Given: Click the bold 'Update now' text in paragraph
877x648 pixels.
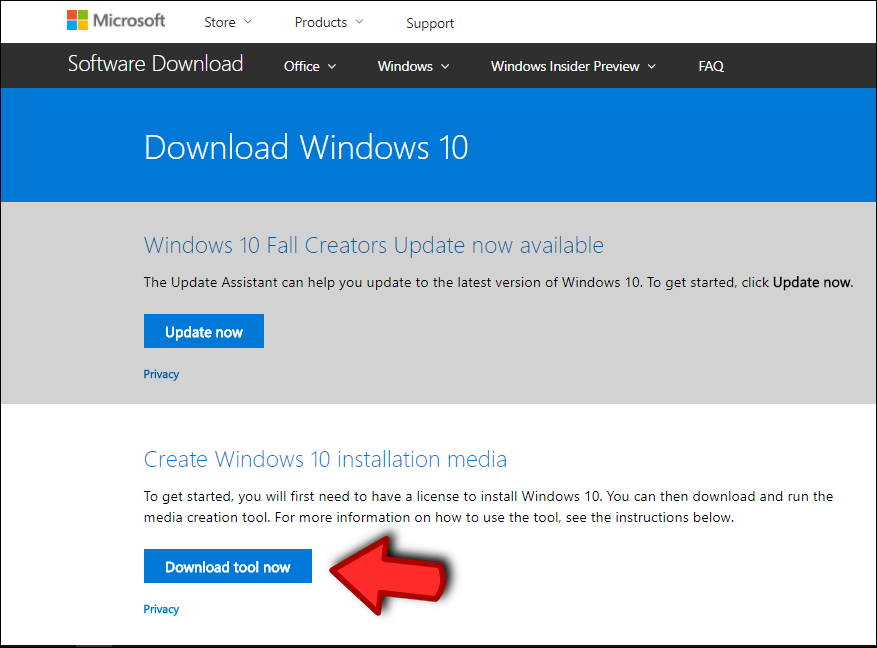Looking at the screenshot, I should point(812,282).
